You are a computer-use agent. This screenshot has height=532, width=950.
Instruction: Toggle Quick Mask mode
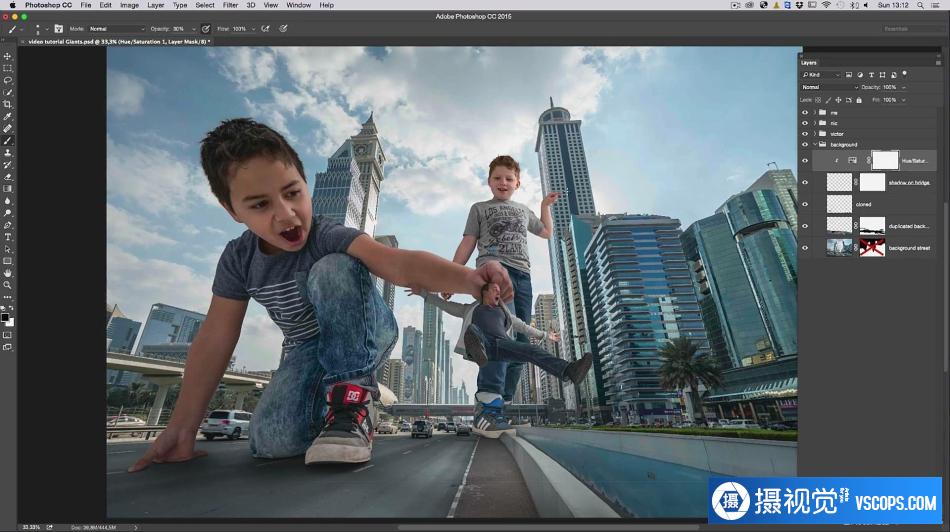[x=7, y=335]
